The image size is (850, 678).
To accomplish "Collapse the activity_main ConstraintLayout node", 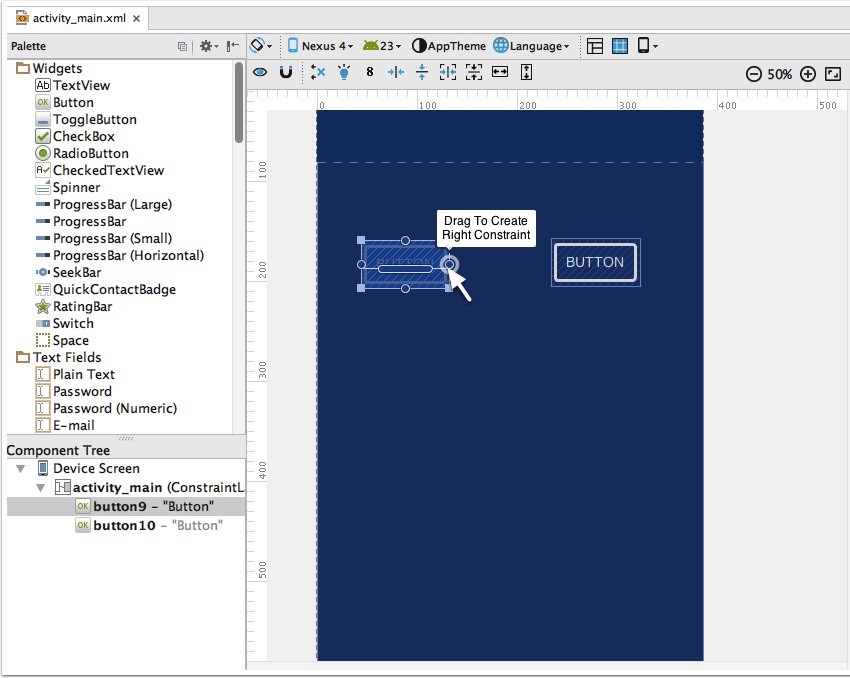I will 40,487.
